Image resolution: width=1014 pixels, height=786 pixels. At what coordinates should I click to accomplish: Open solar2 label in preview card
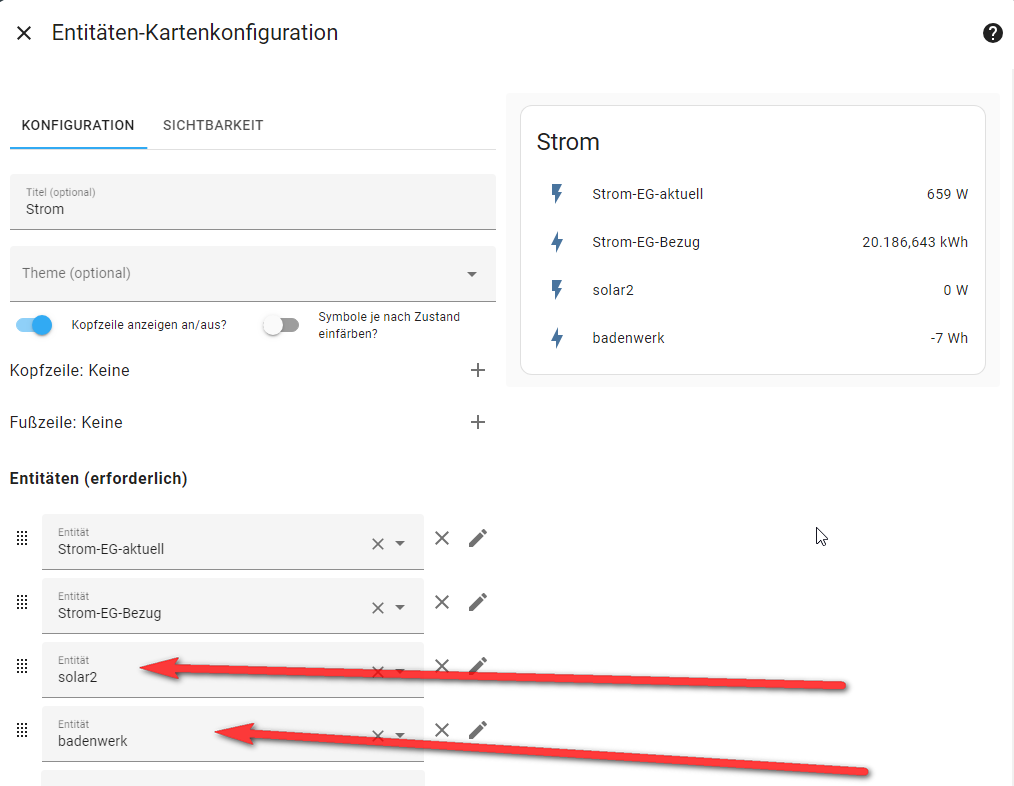(x=613, y=290)
